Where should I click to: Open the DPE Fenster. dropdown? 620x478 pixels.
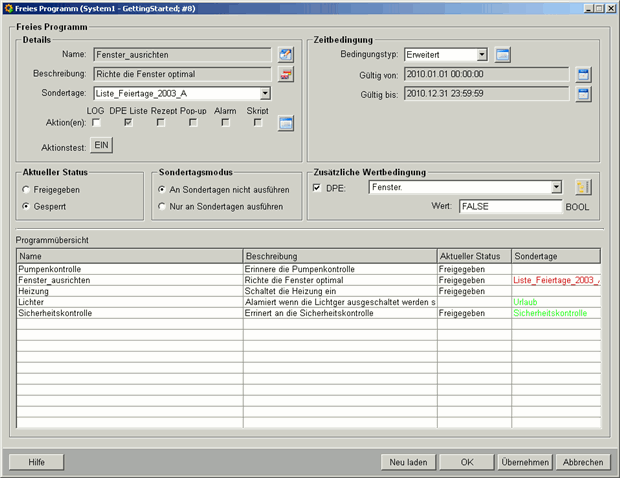pyautogui.click(x=556, y=187)
